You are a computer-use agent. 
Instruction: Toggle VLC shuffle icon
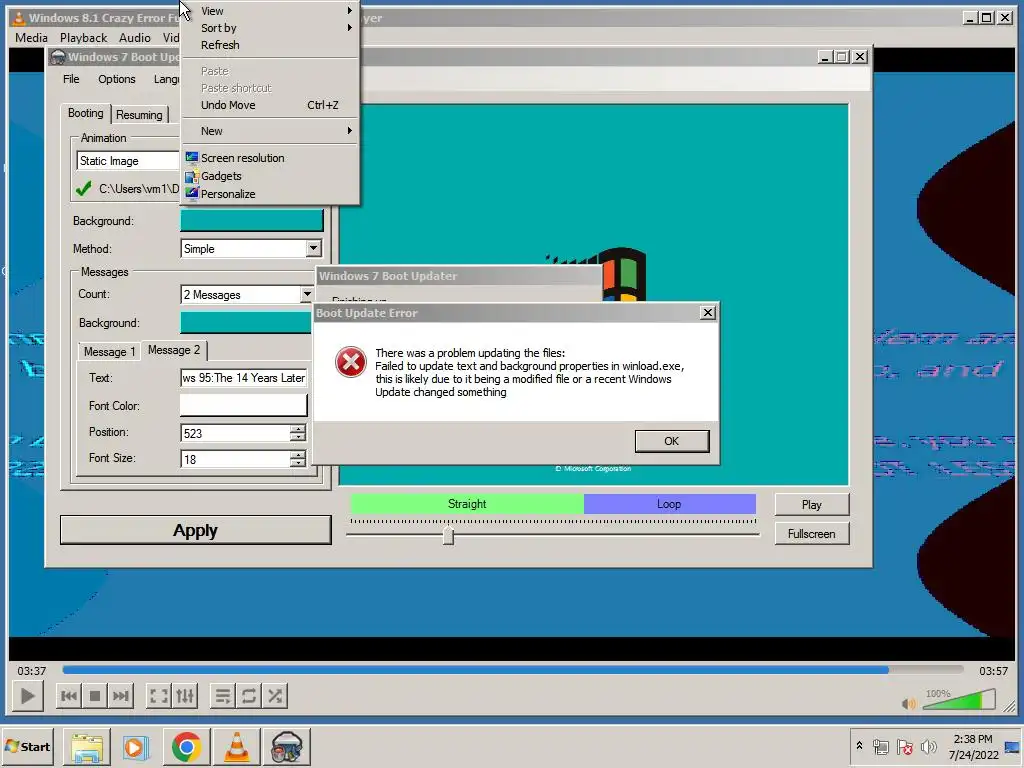point(275,696)
